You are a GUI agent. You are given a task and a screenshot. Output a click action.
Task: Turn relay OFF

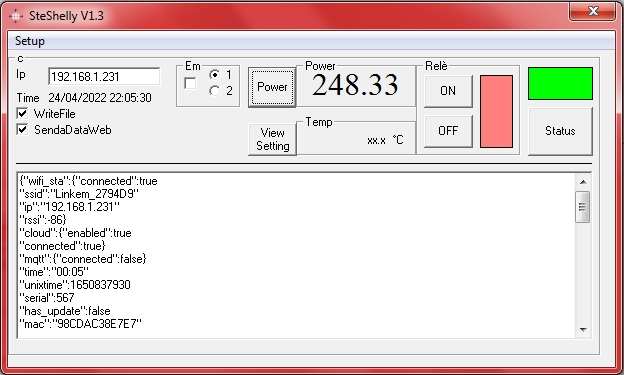(x=448, y=131)
